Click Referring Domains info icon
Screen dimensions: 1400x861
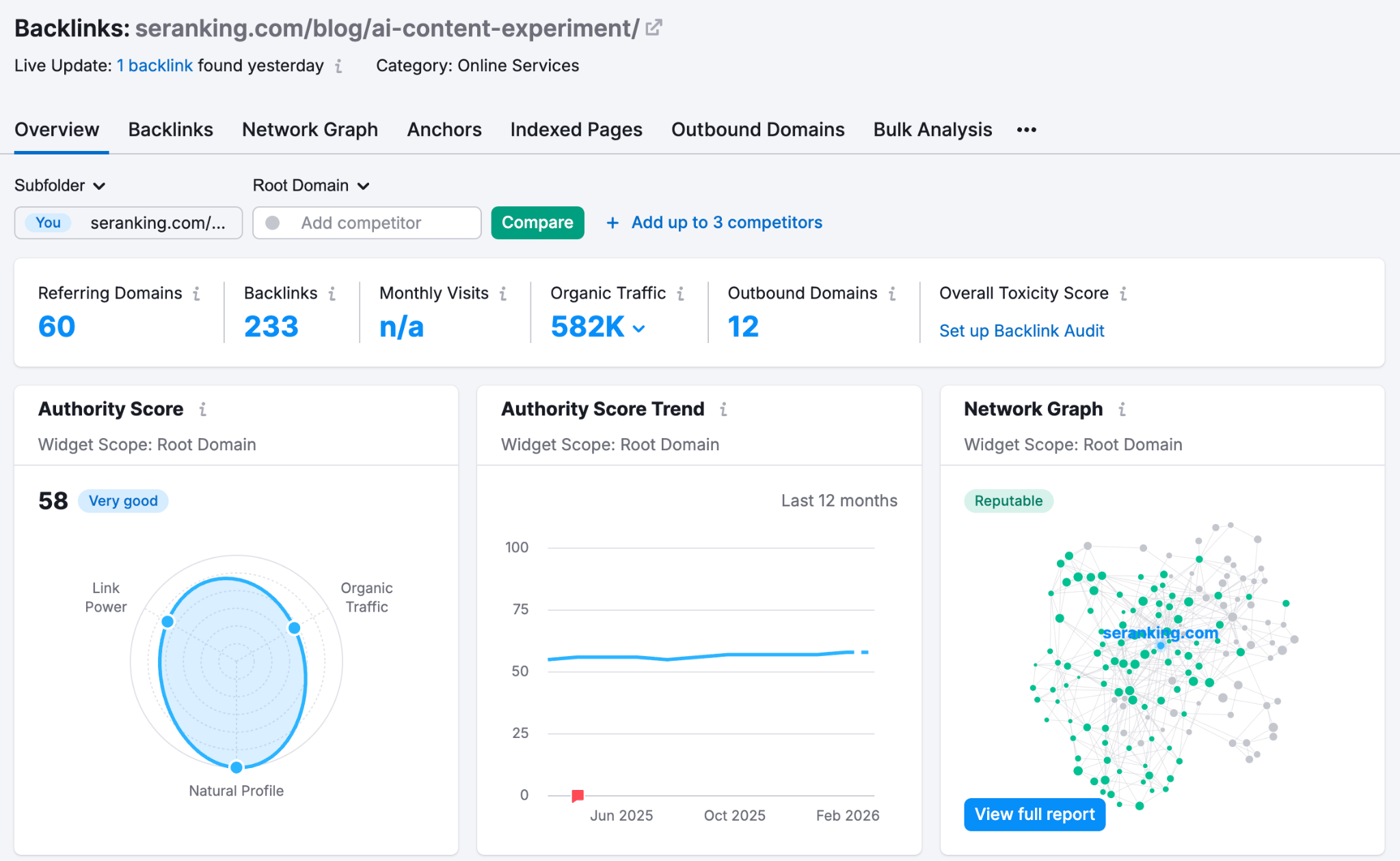197,294
